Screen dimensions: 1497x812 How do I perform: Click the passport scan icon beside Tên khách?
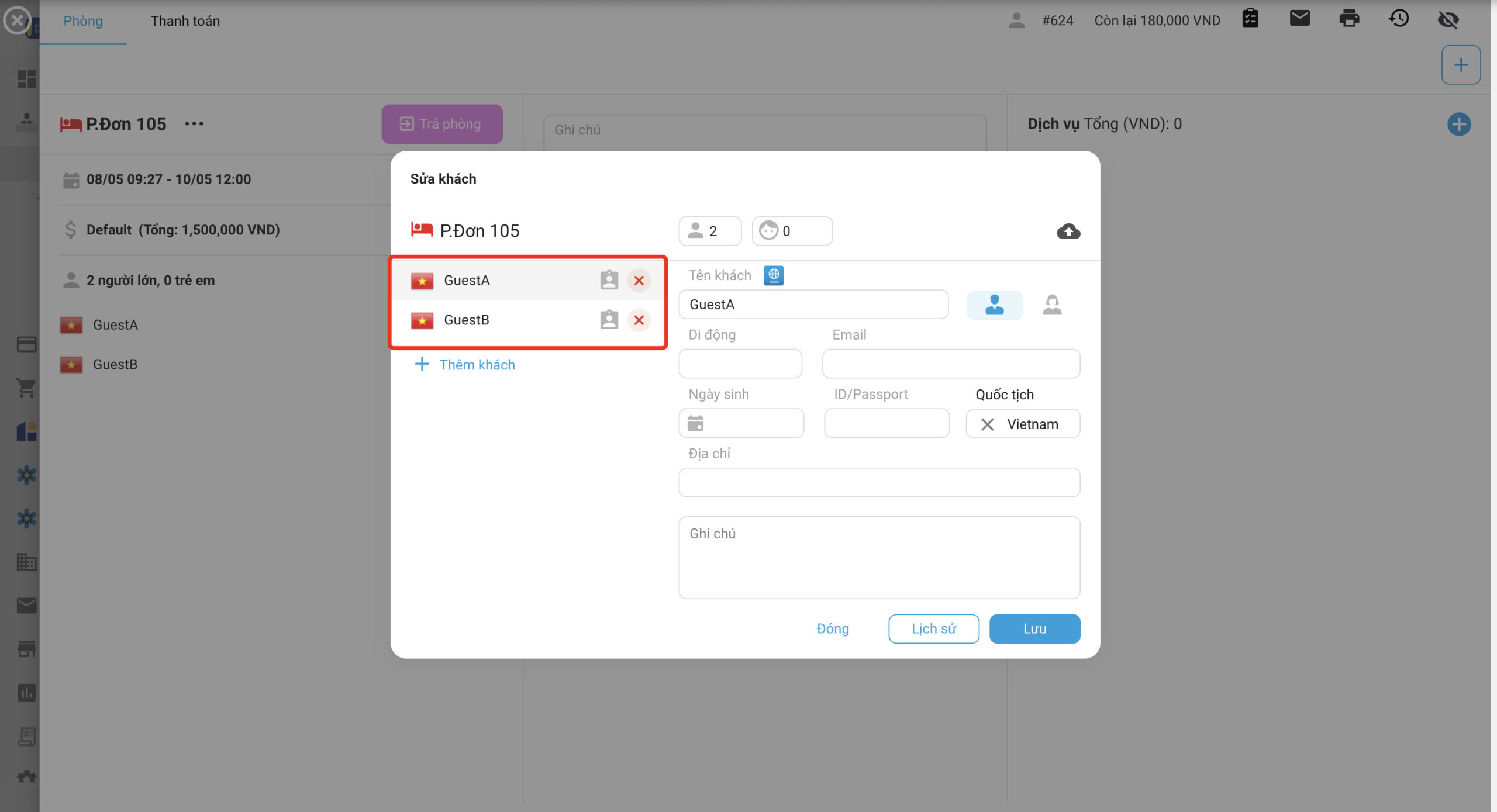(x=773, y=275)
